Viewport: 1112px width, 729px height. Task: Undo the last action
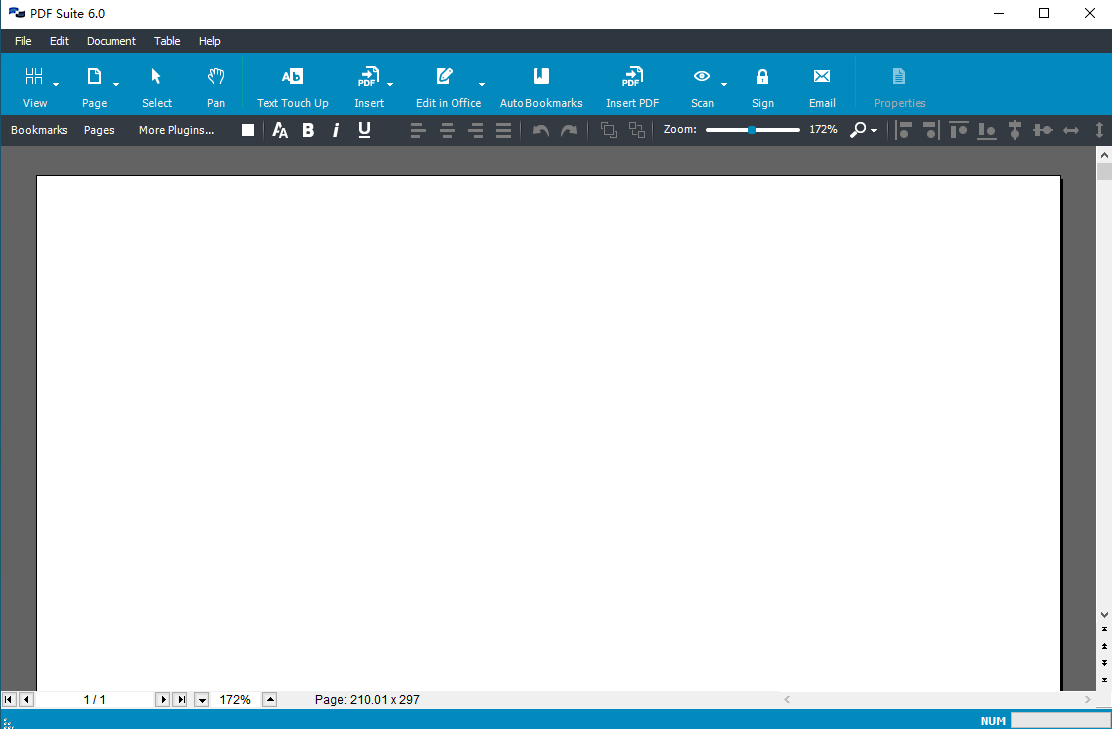[540, 130]
